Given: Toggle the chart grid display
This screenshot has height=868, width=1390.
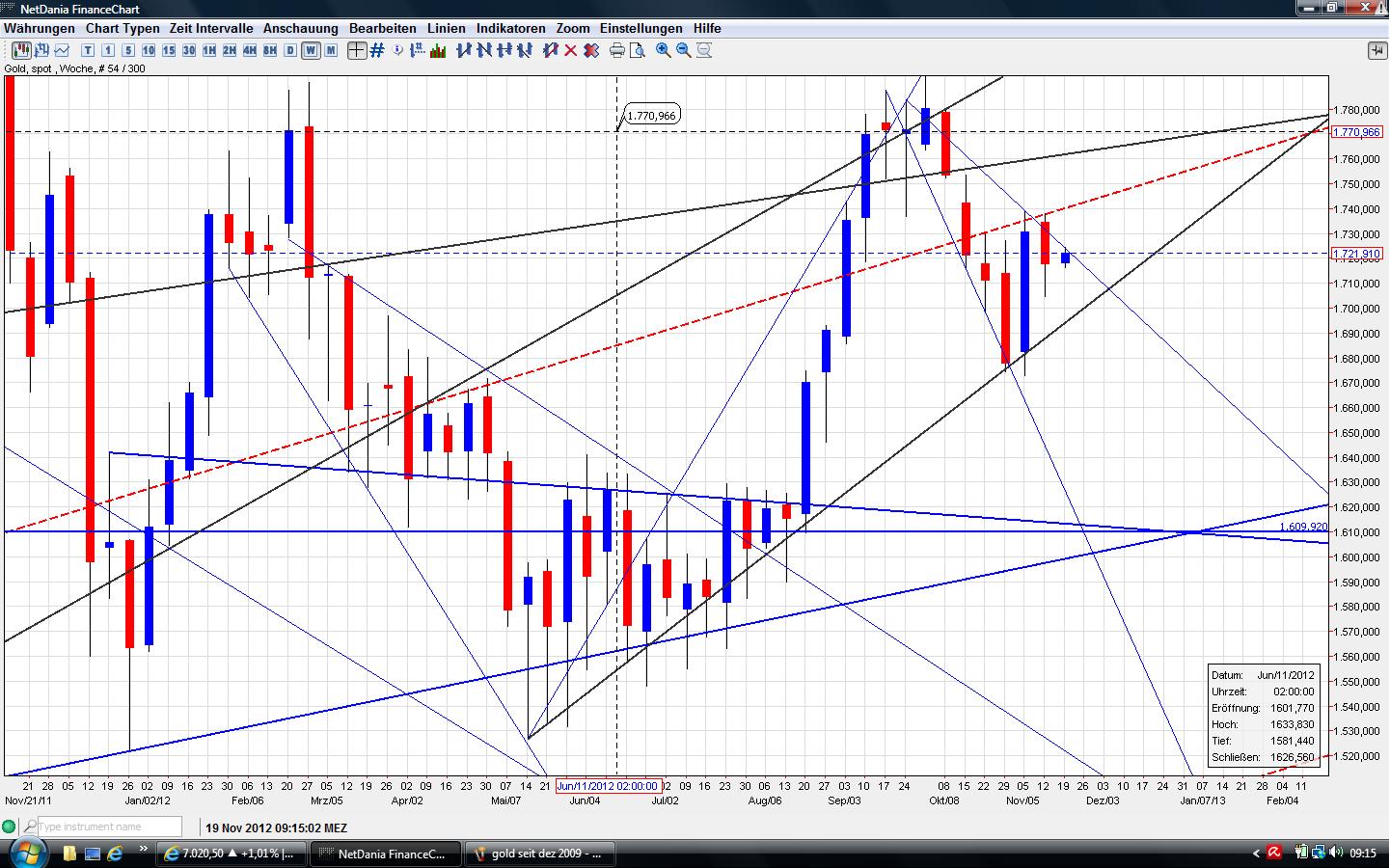Looking at the screenshot, I should point(376,51).
